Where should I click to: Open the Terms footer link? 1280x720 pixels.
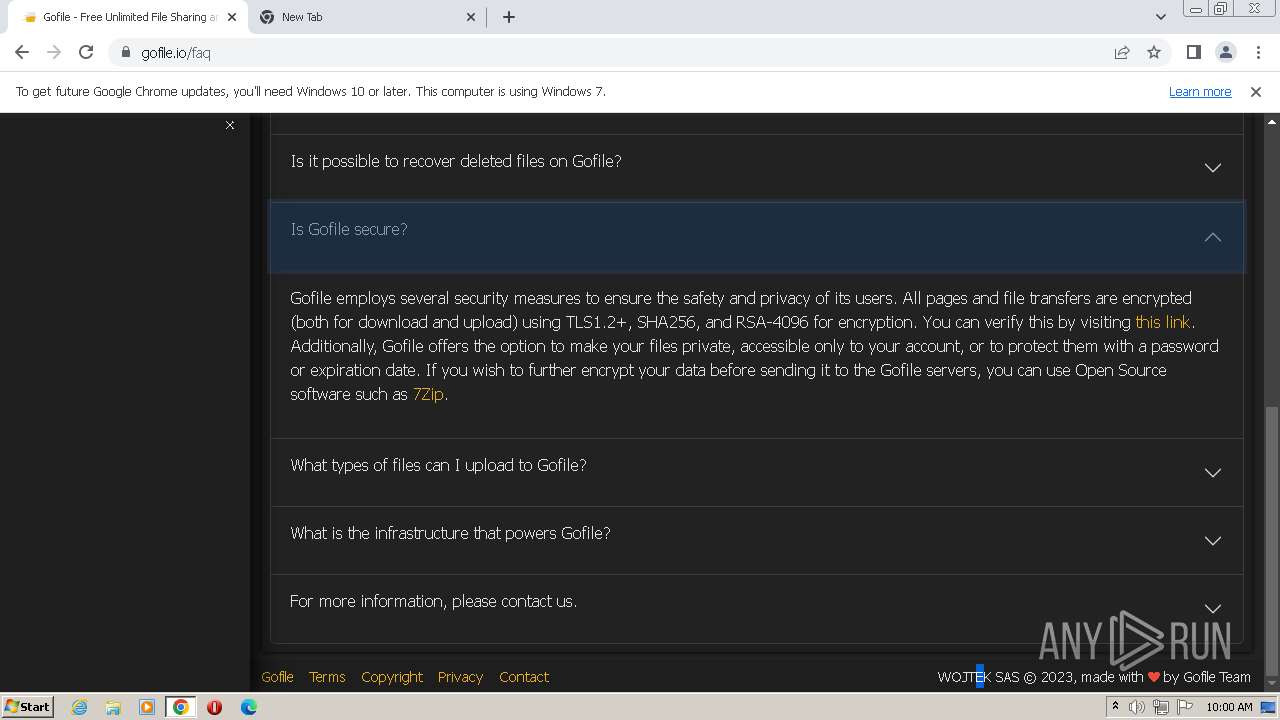(327, 677)
